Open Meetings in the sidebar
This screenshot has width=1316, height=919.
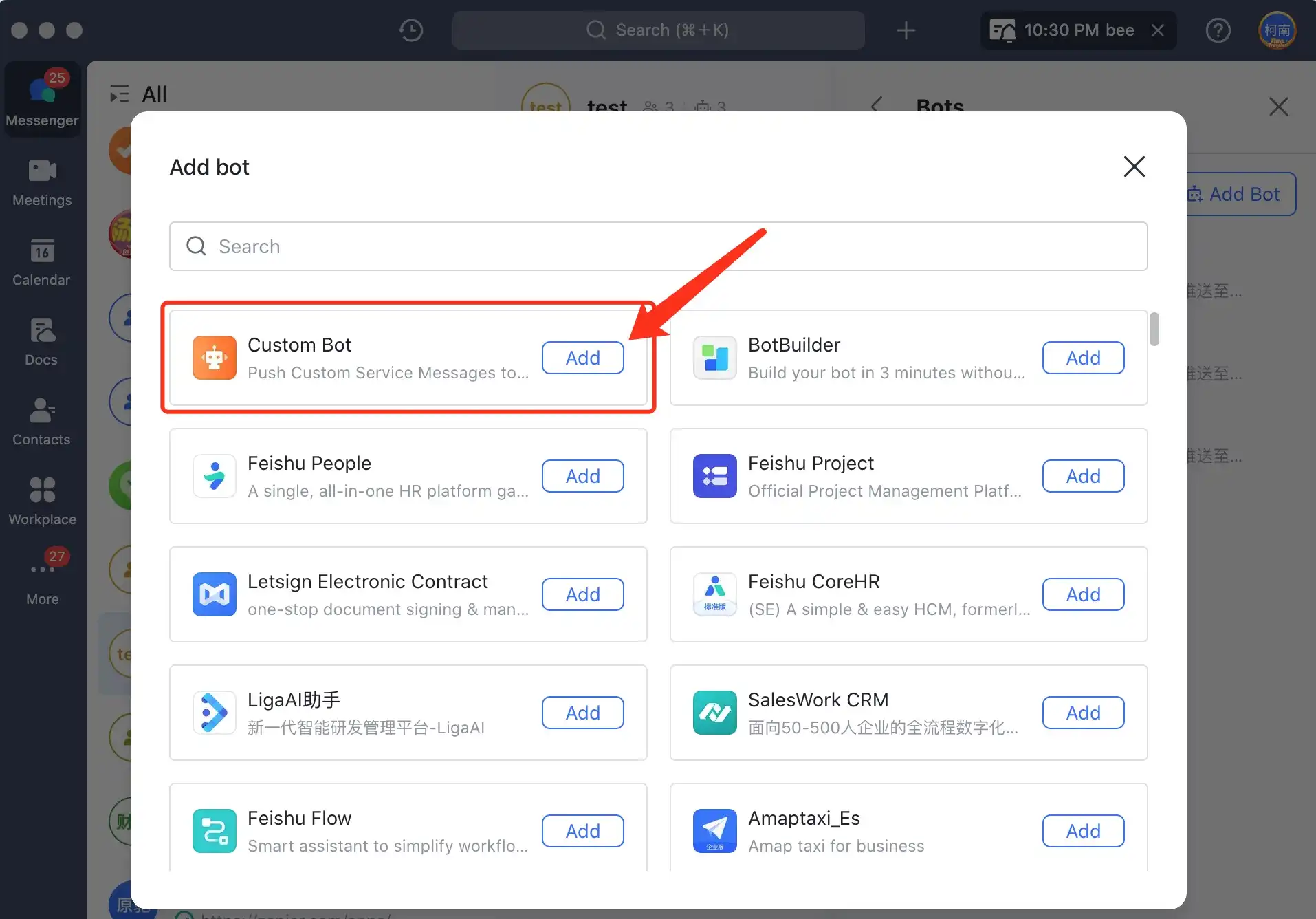click(43, 182)
